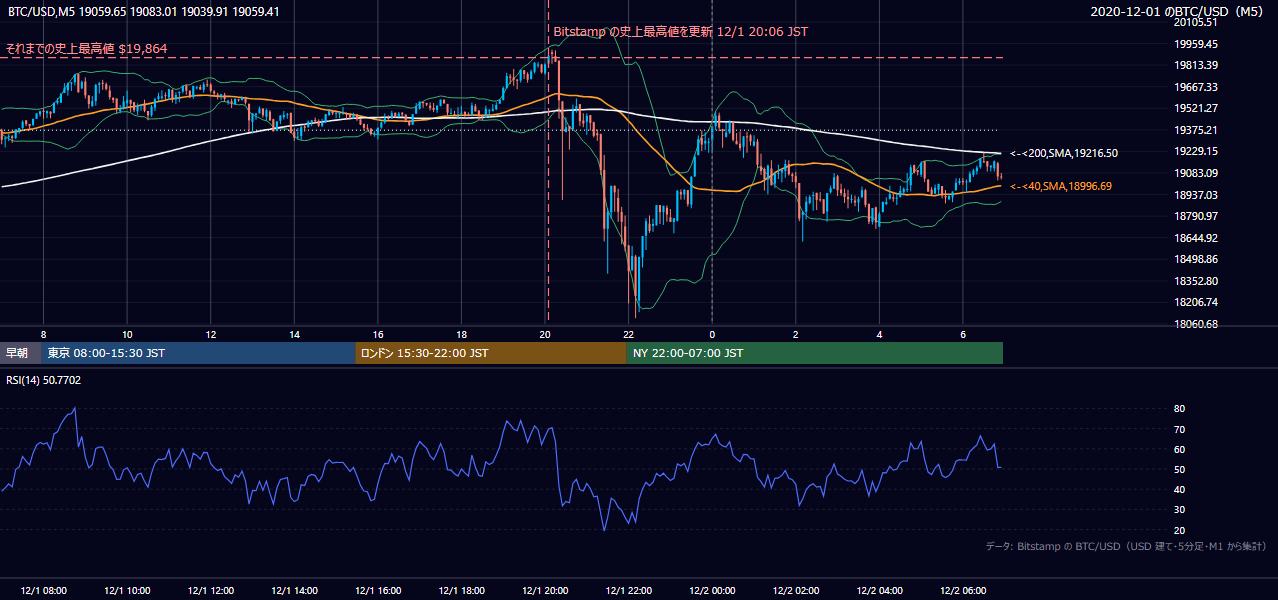
Task: Click the 12/1 16:00 time label
Action: coord(379,590)
